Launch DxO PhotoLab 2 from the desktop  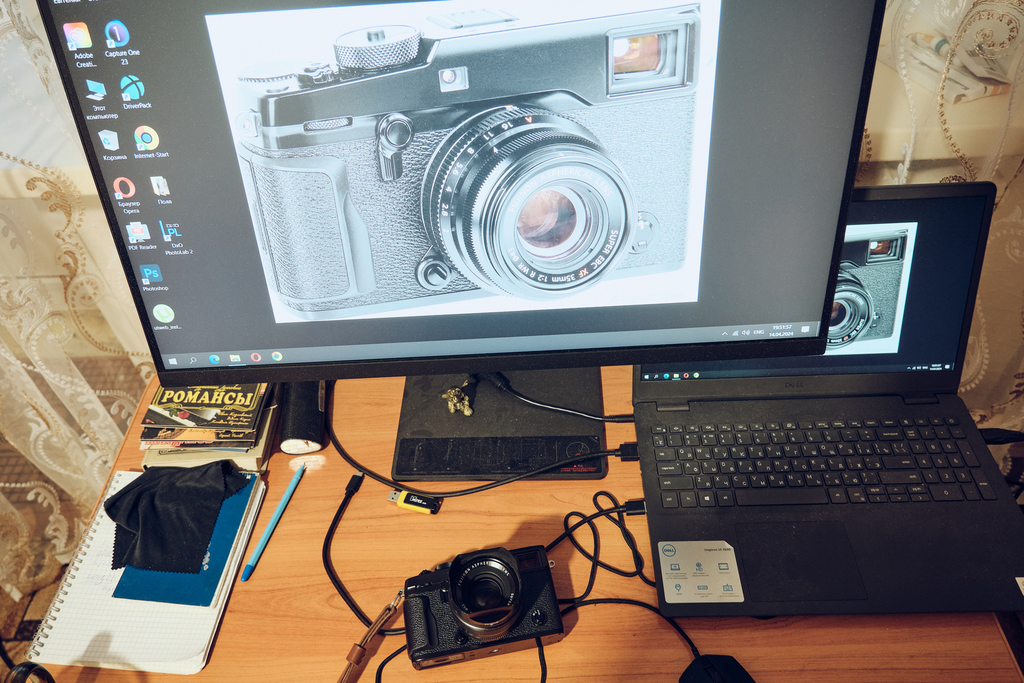[x=172, y=232]
